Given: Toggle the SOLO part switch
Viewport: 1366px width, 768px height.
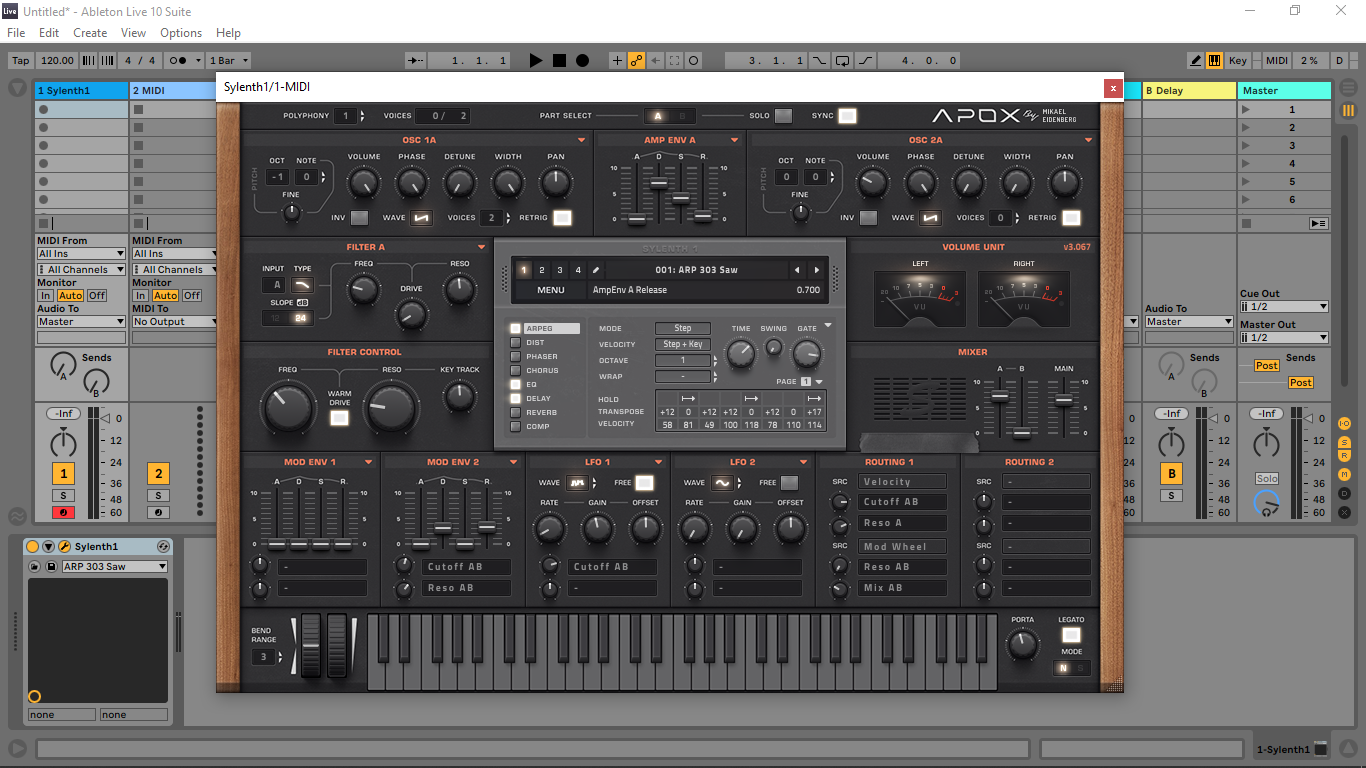Looking at the screenshot, I should (x=783, y=116).
